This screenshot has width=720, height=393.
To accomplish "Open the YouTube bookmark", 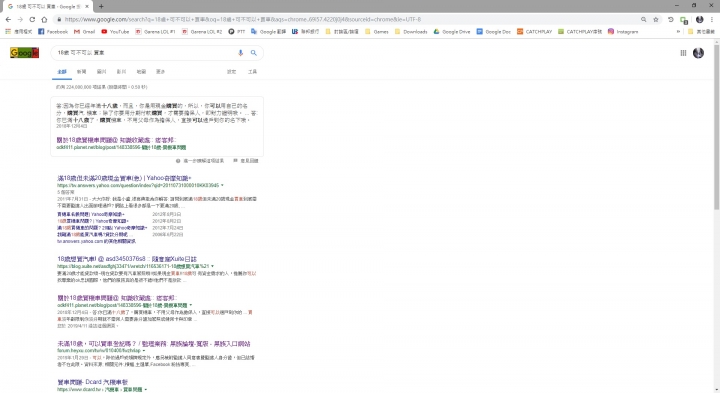I will click(115, 32).
